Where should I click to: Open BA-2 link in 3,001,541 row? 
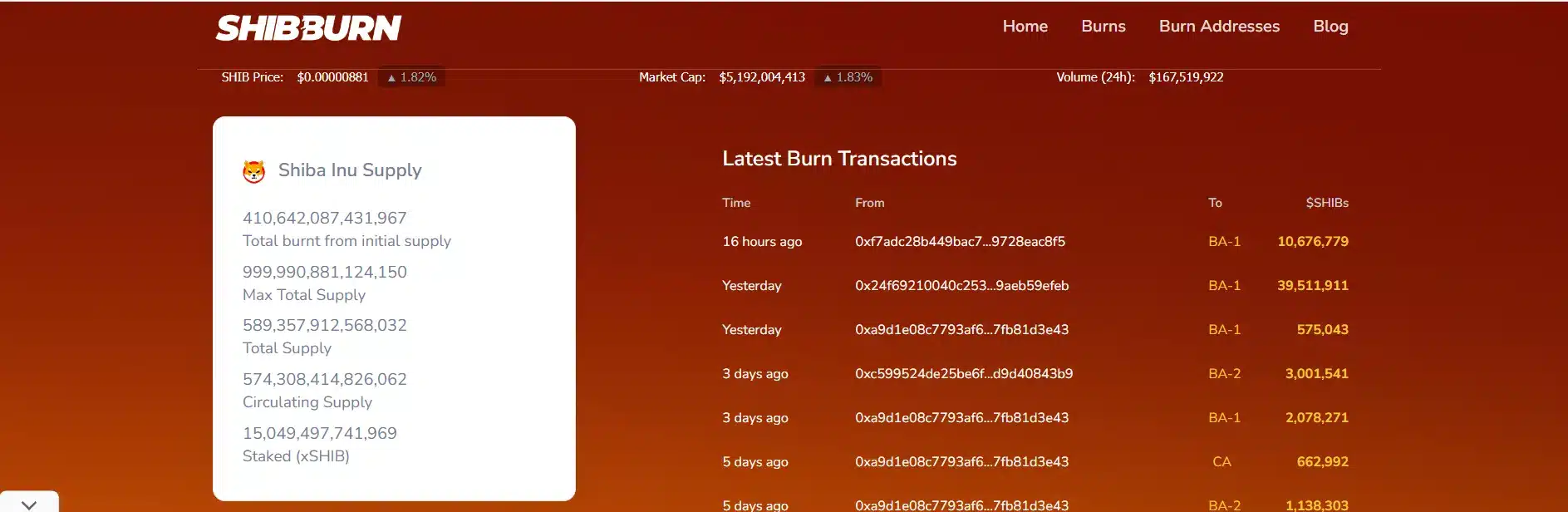[x=1224, y=373]
